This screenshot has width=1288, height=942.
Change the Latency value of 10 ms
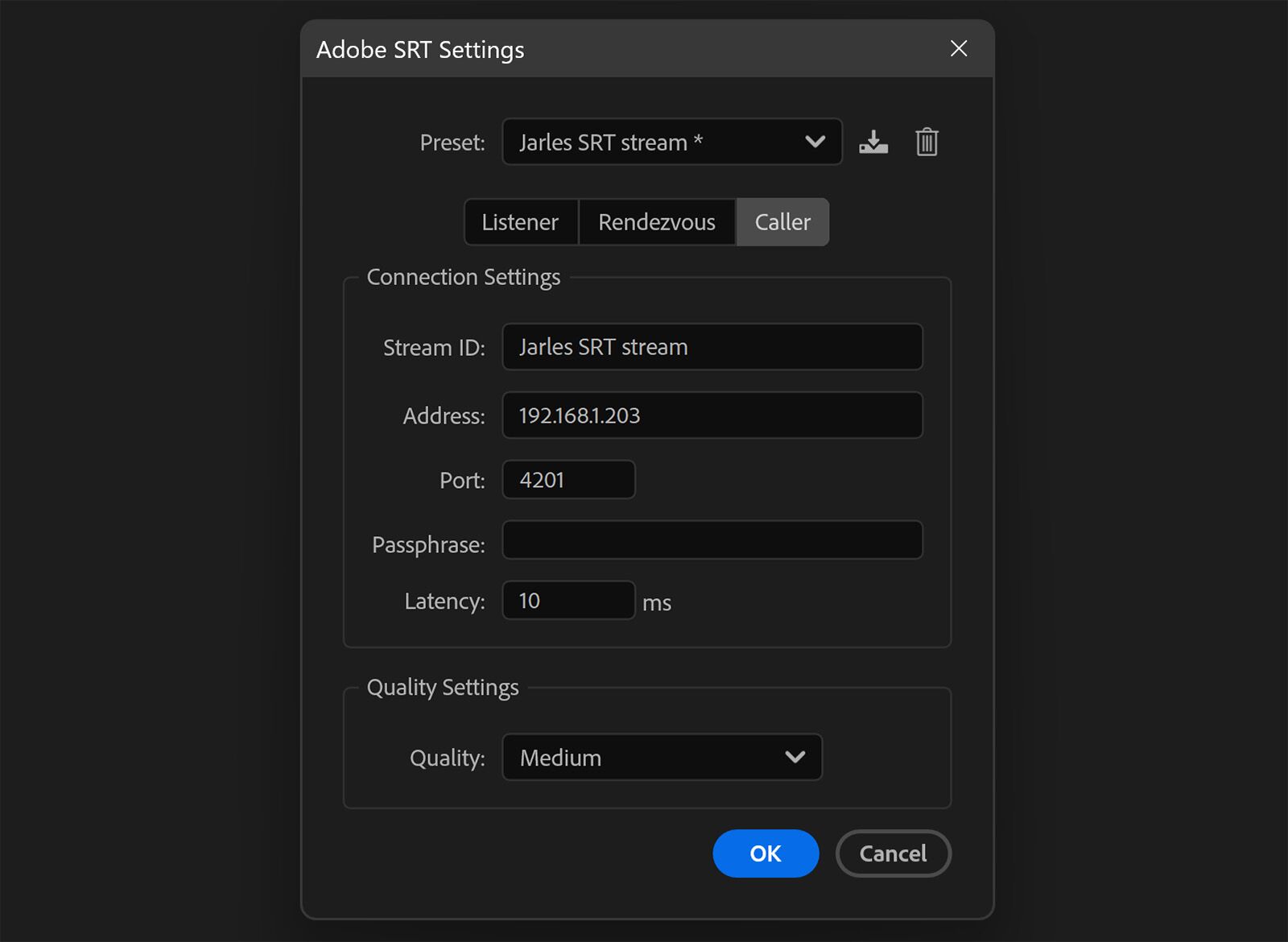coord(568,600)
